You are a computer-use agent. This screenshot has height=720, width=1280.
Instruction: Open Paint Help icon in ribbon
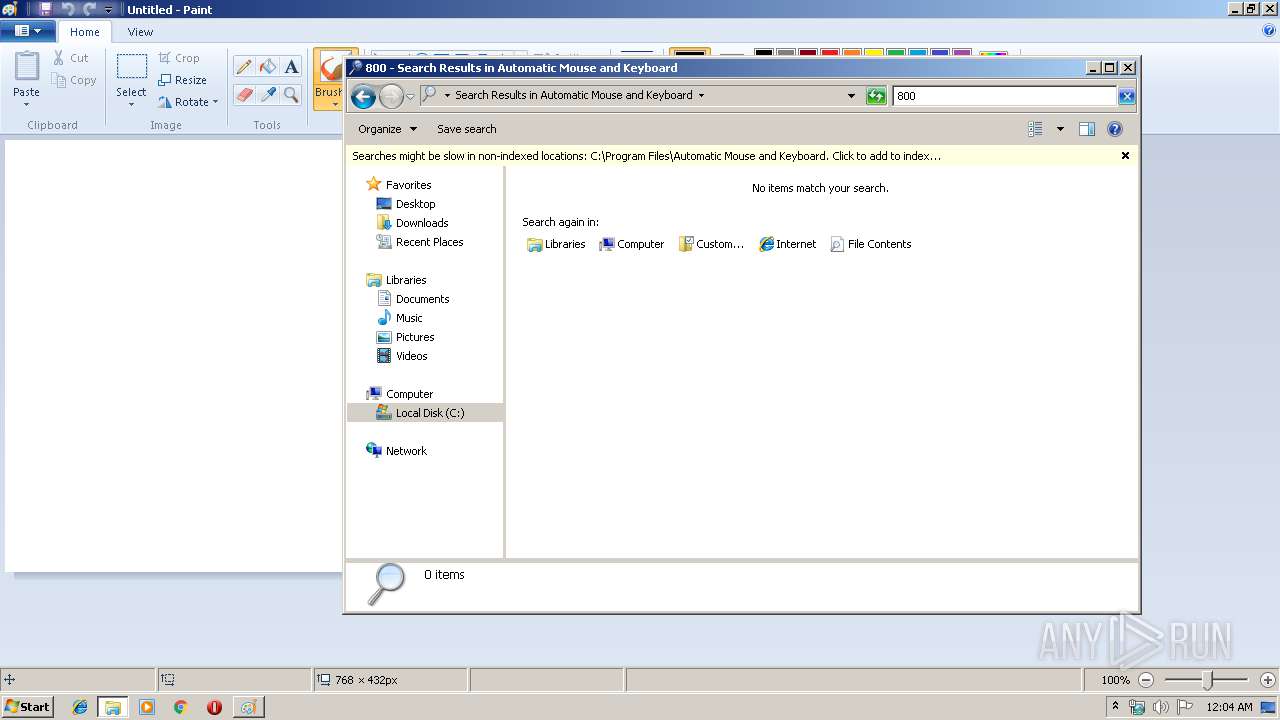1269,31
